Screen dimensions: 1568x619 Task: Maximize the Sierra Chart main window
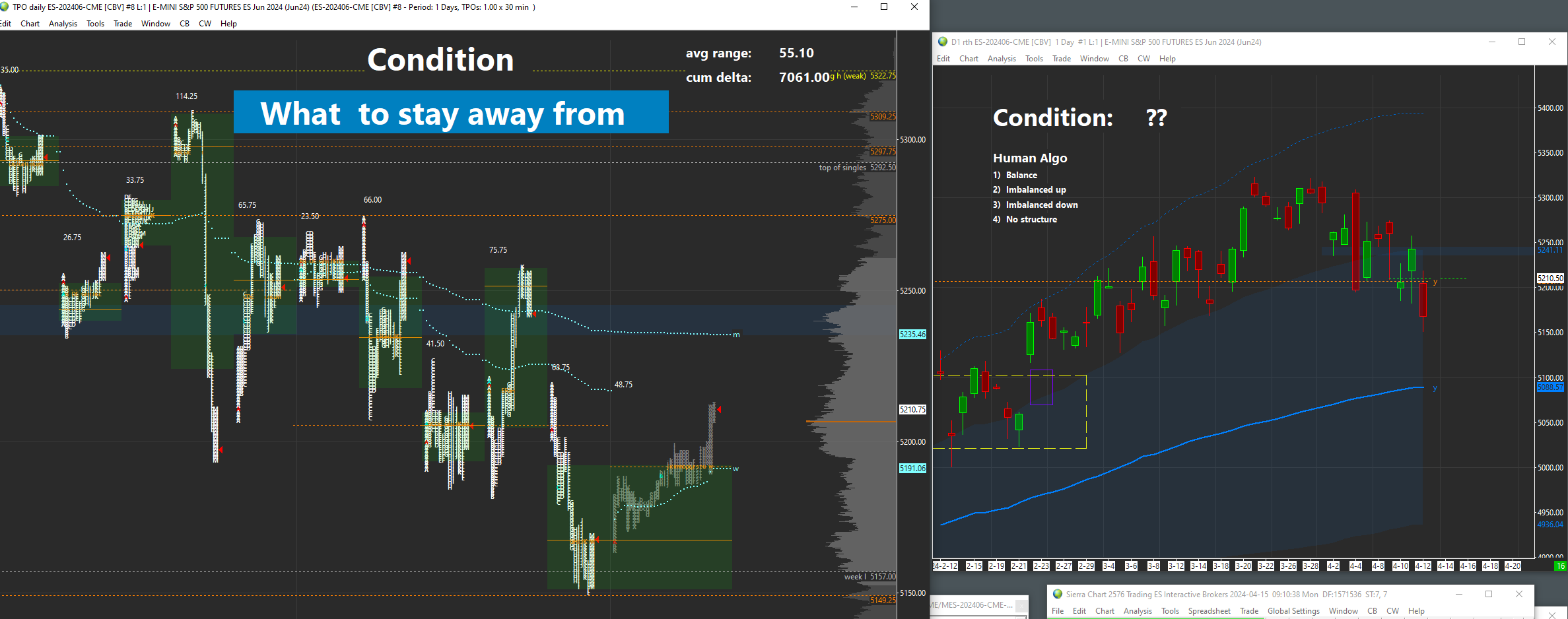(x=1489, y=594)
